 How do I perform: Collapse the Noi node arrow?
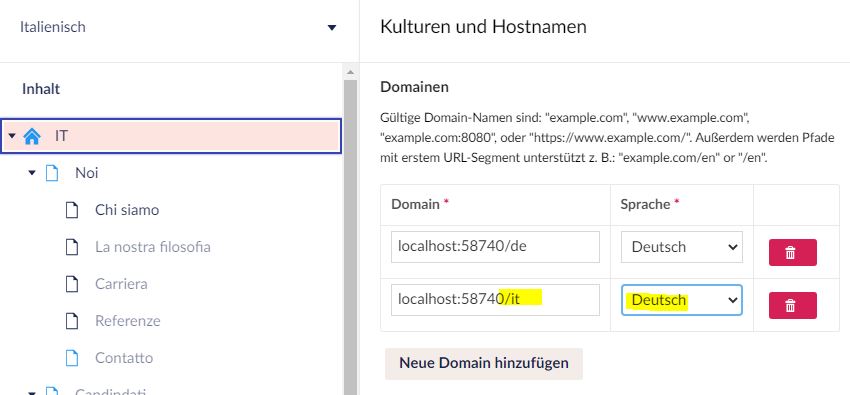(x=32, y=173)
